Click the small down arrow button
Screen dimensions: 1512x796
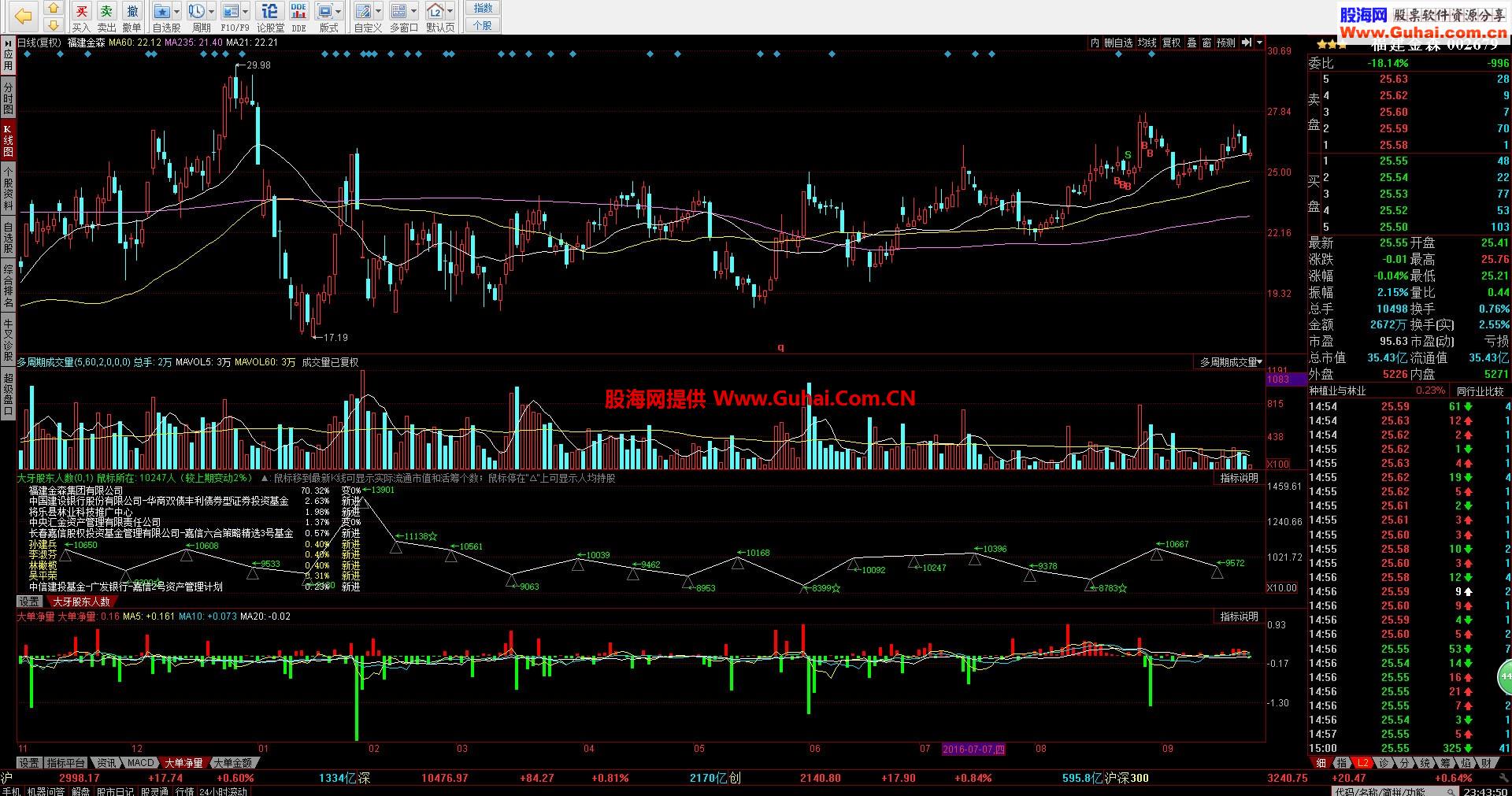[54, 24]
